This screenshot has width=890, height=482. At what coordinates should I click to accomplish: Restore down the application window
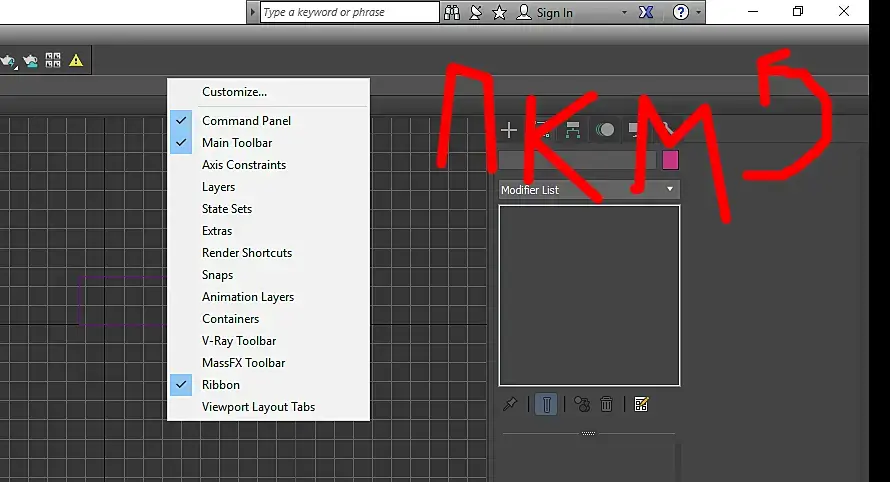click(797, 11)
